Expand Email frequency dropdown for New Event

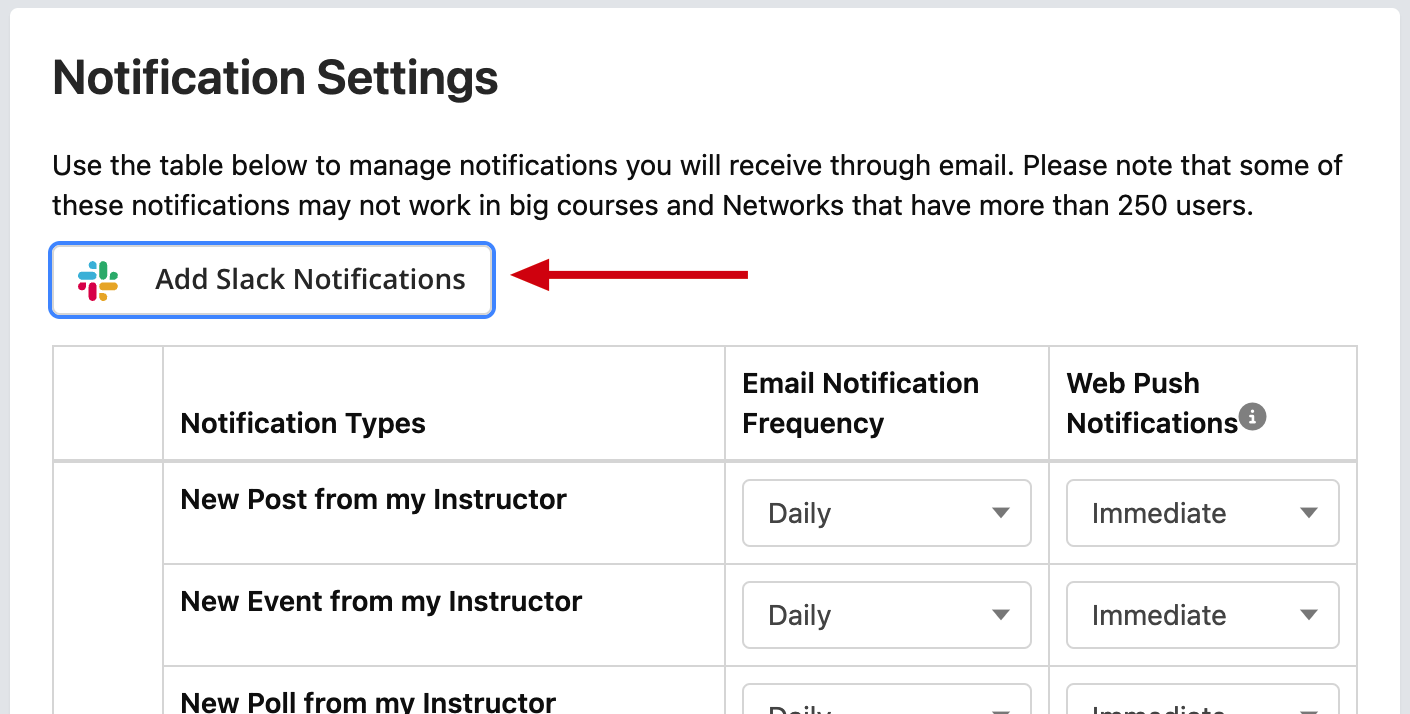pyautogui.click(x=886, y=615)
